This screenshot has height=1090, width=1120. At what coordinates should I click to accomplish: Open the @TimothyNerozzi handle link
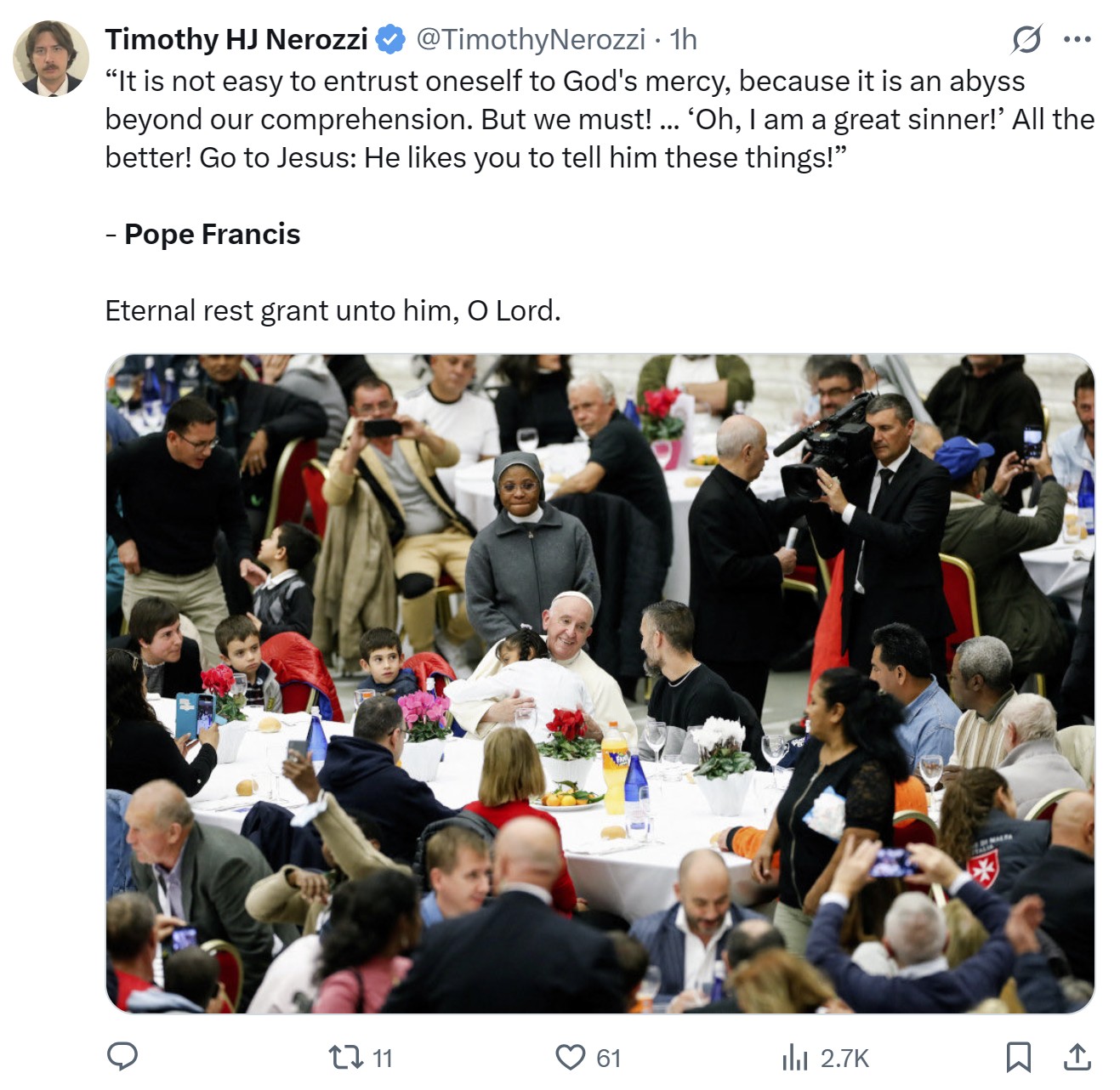point(530,39)
